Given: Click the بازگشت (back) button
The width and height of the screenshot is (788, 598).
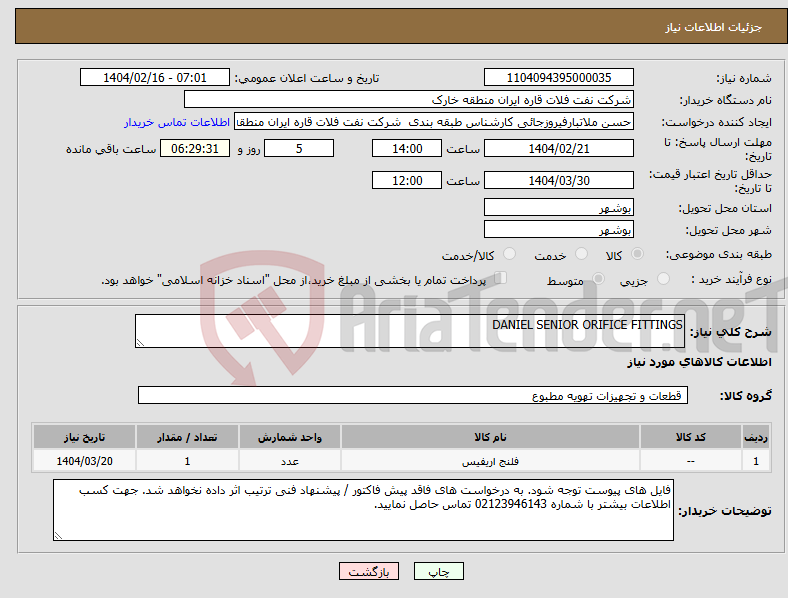Looking at the screenshot, I should 369,571.
